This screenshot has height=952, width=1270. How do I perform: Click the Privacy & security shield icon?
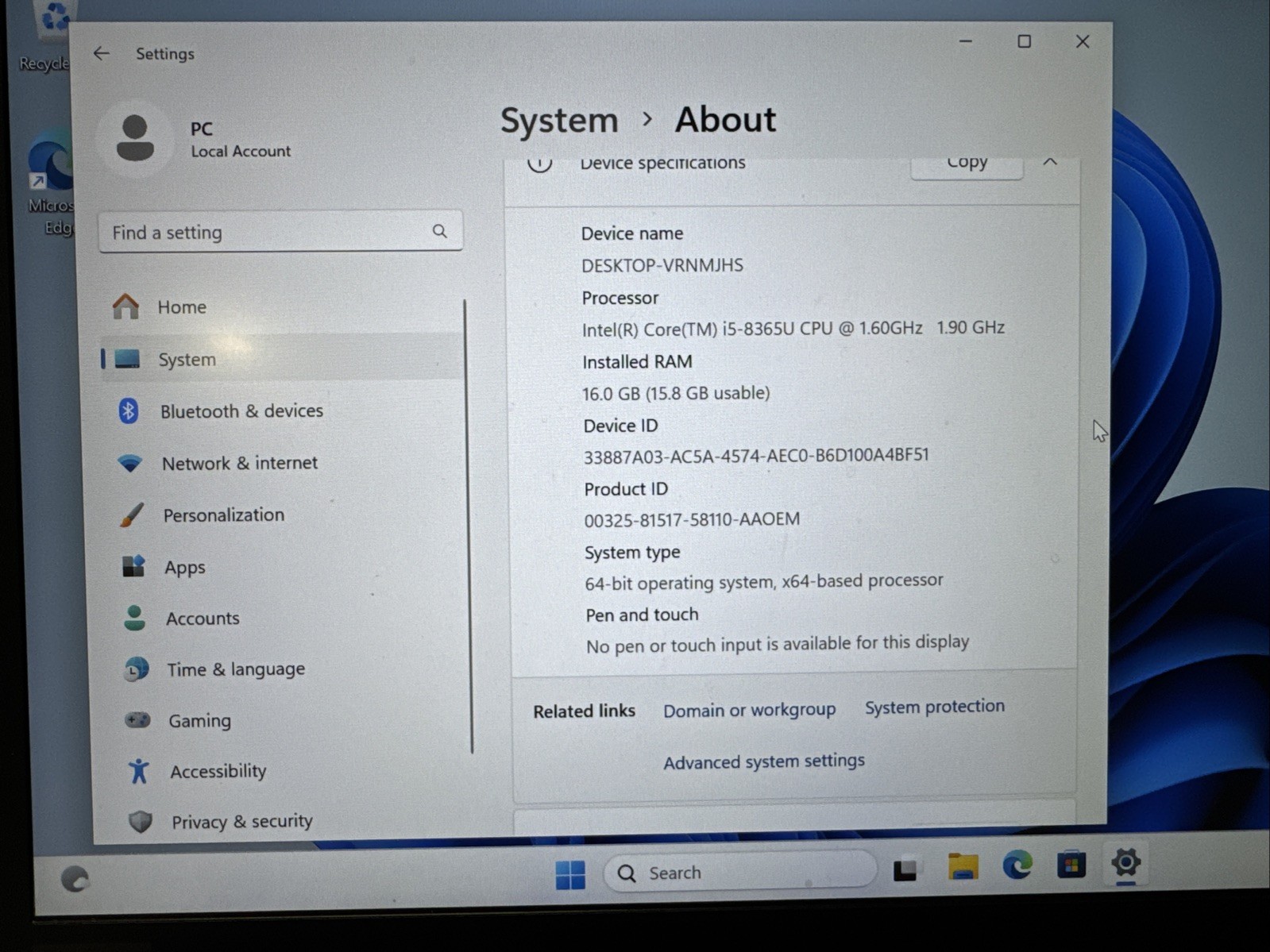point(141,821)
